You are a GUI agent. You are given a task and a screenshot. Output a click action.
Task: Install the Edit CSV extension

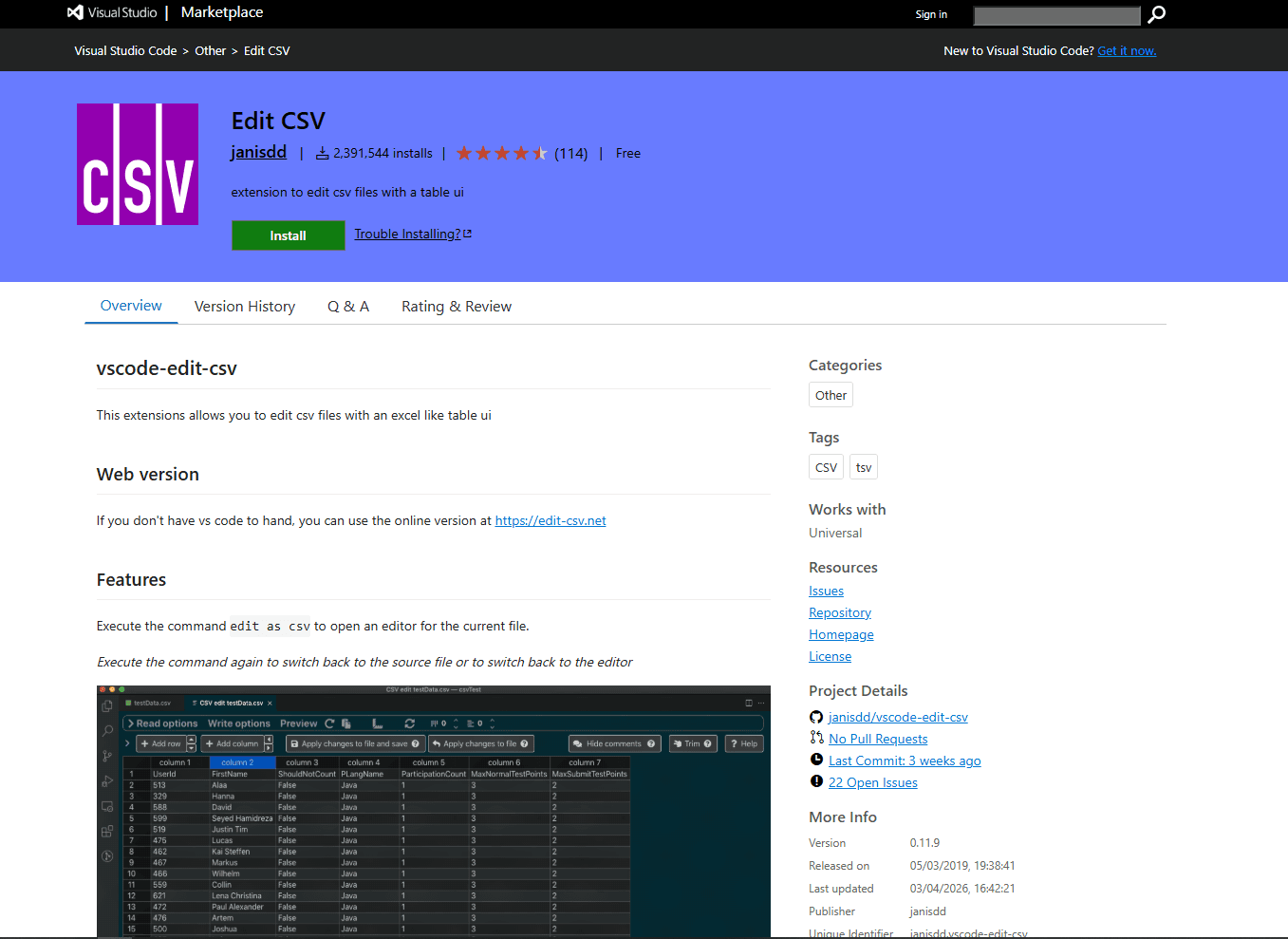[x=288, y=235]
